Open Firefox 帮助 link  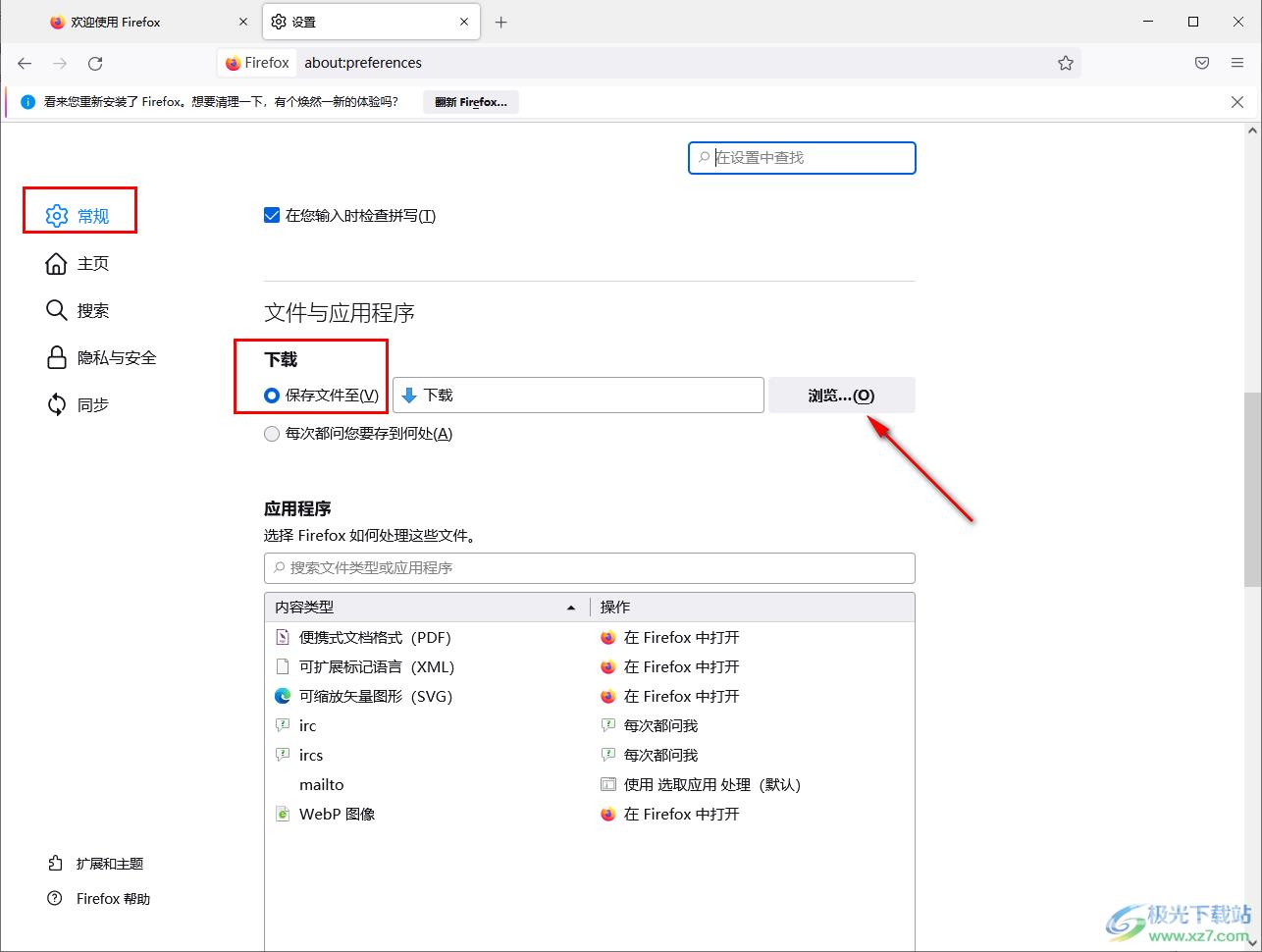(x=99, y=899)
